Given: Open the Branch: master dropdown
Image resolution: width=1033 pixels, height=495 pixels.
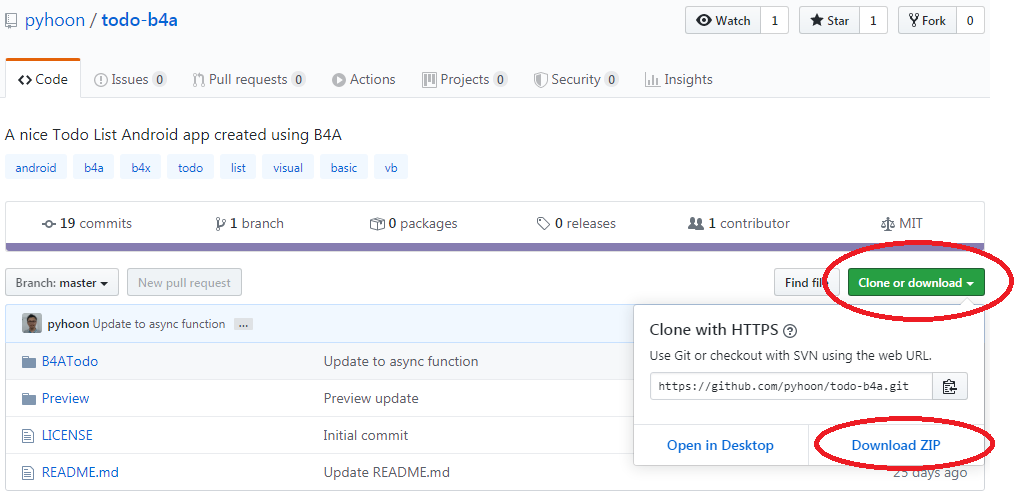Looking at the screenshot, I should click(62, 283).
